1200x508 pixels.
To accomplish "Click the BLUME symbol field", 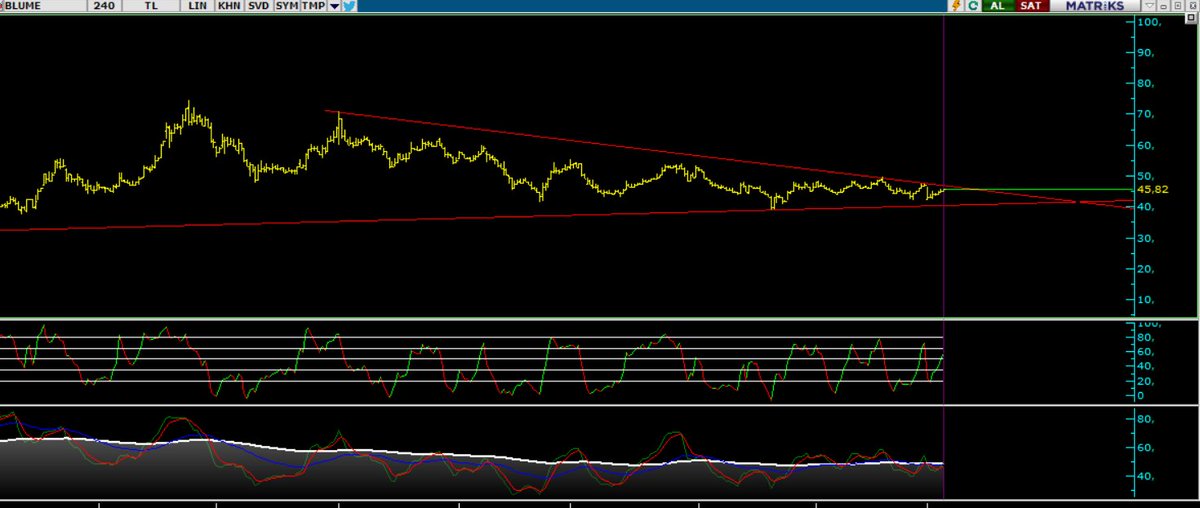I will point(44,6).
